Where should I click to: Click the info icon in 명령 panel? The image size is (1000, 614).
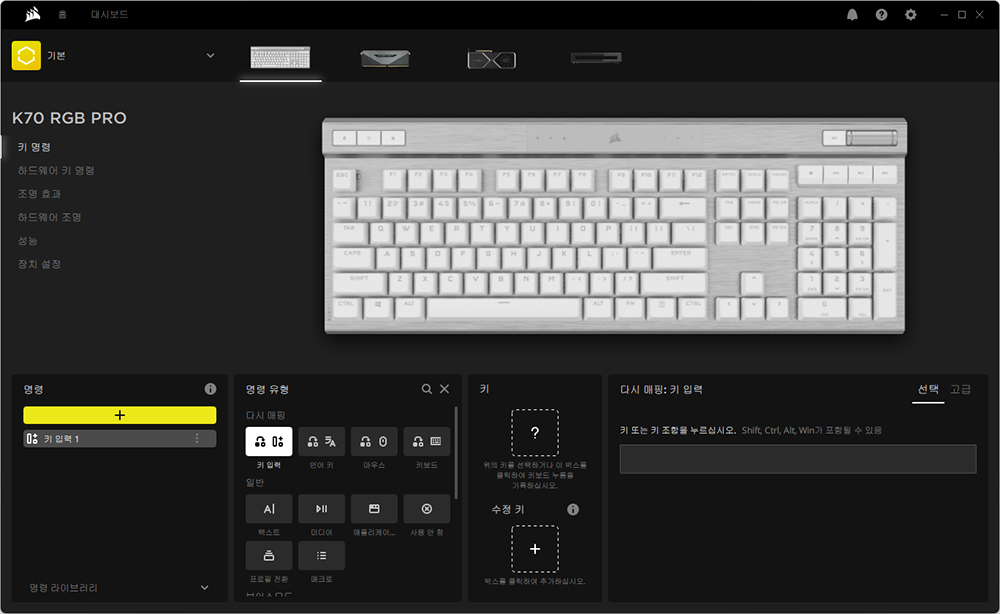pos(210,389)
